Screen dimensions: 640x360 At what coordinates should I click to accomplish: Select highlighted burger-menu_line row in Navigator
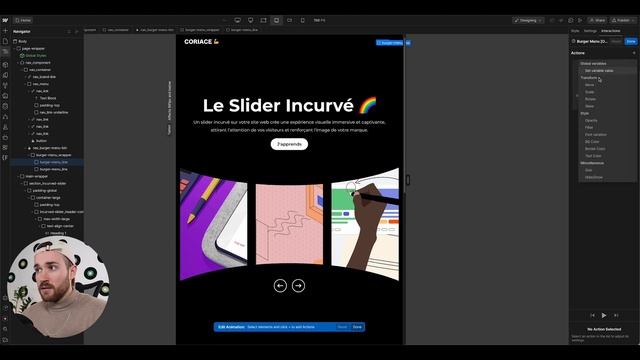point(47,162)
